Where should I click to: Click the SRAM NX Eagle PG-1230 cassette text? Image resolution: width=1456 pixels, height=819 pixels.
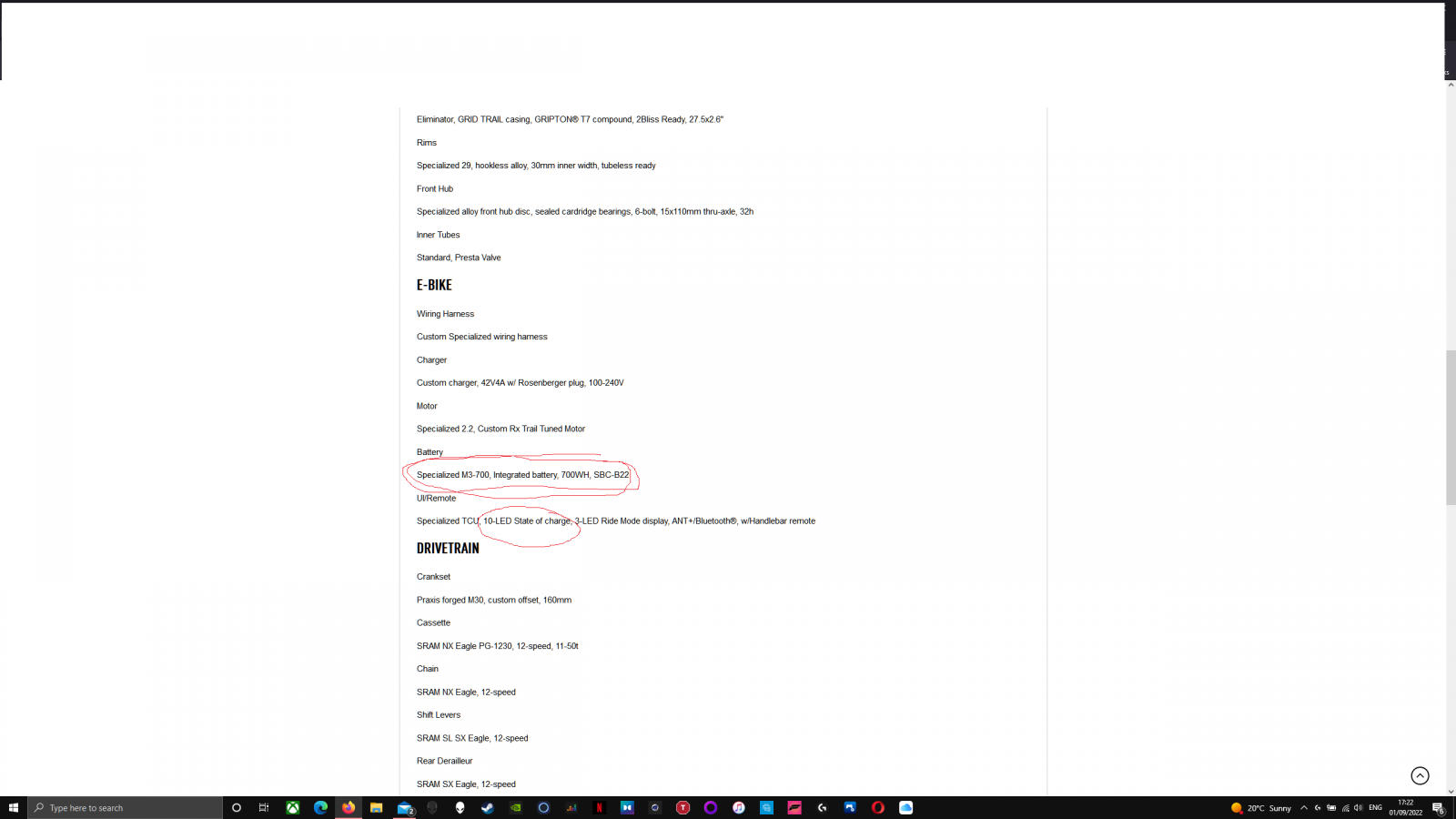(498, 646)
